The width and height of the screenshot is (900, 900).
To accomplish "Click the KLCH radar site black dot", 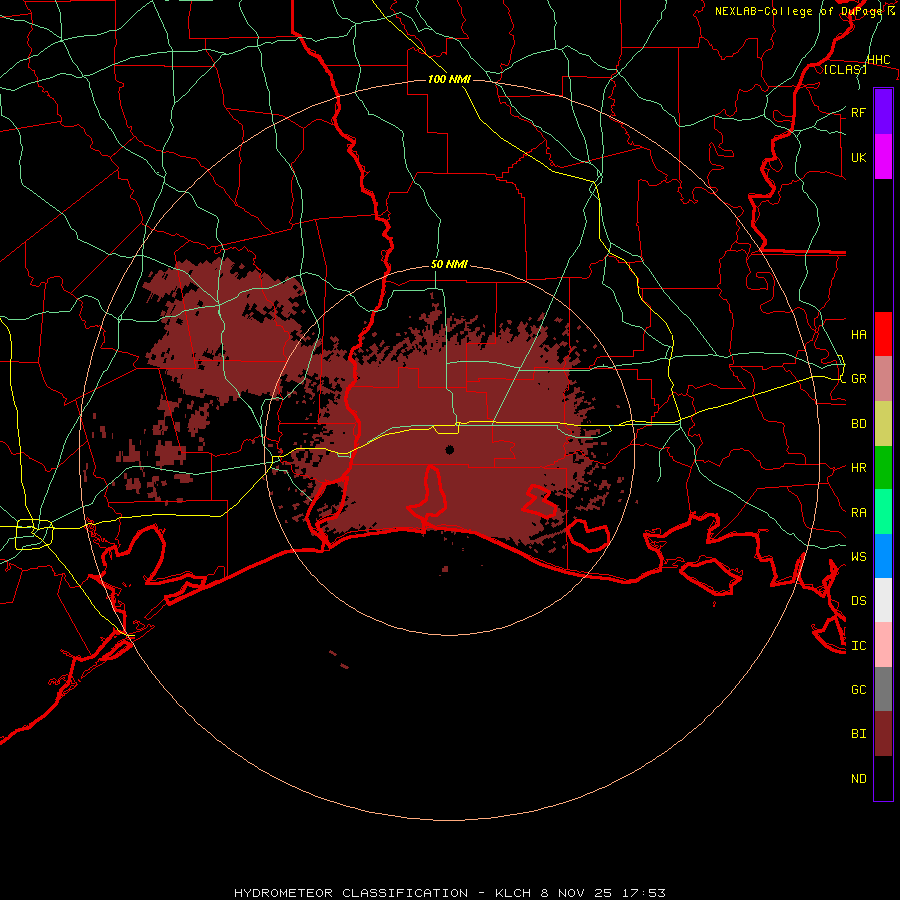I will [449, 450].
